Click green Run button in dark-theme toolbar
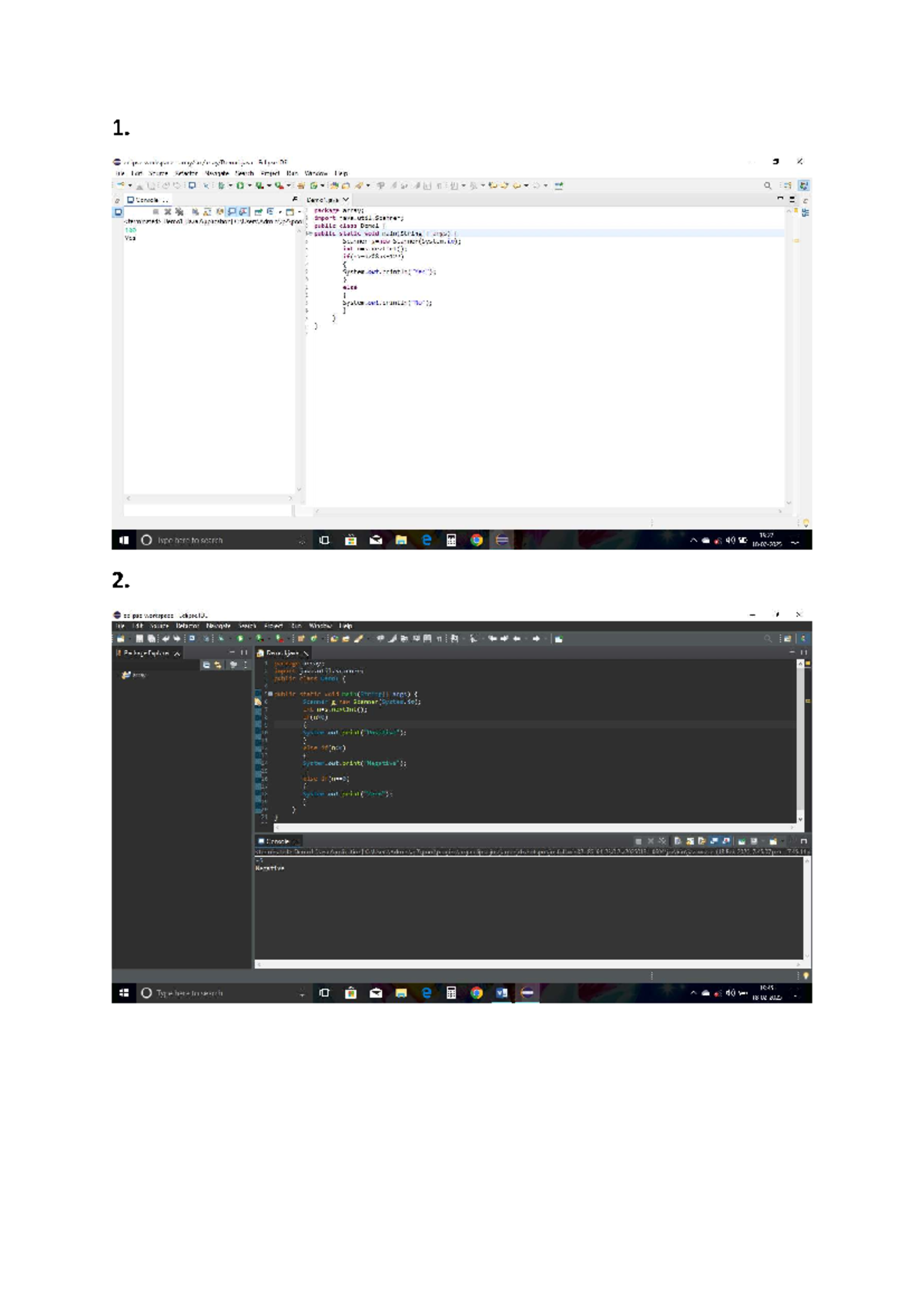Image resolution: width=924 pixels, height=1306 pixels. click(x=239, y=638)
